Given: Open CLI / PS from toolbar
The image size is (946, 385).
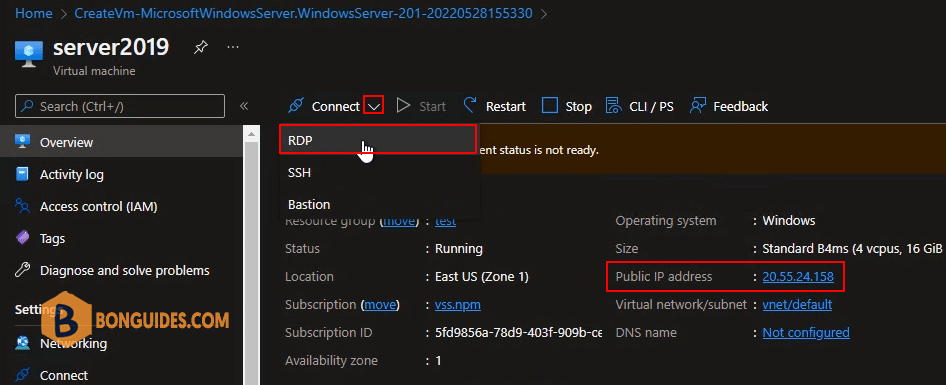Looking at the screenshot, I should [x=640, y=106].
